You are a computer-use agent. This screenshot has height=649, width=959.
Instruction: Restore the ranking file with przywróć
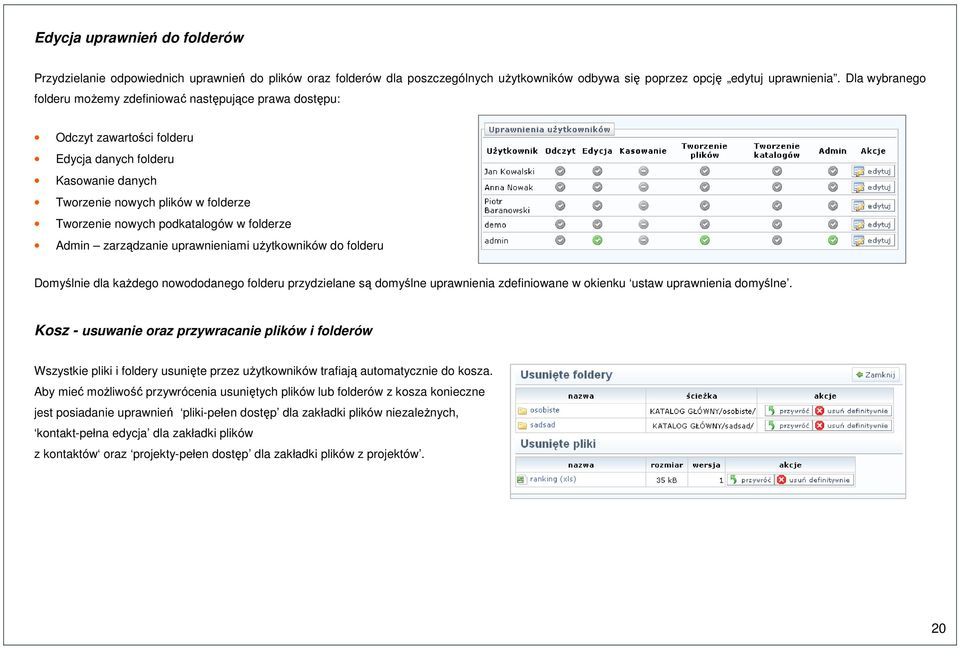750,480
